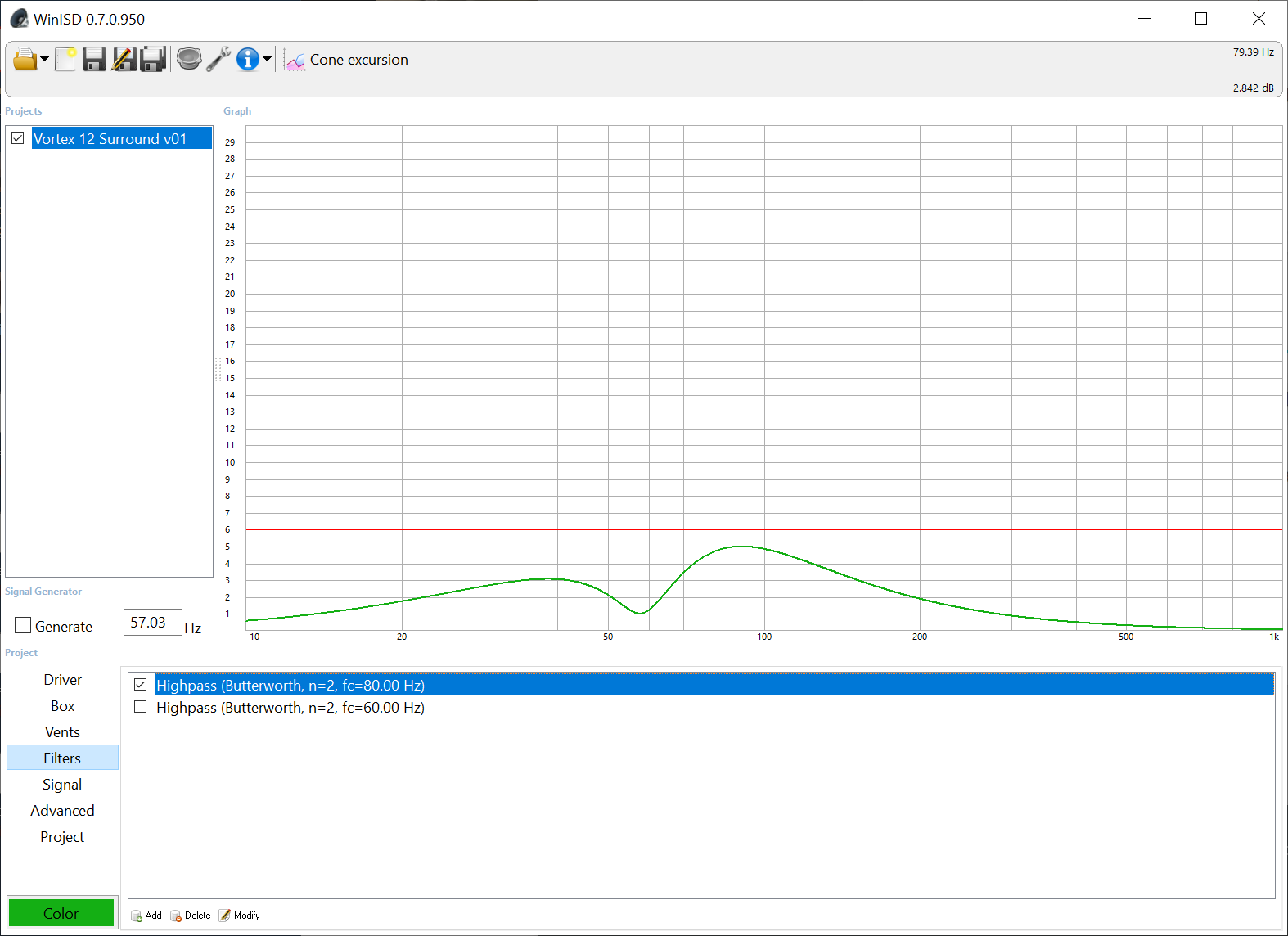Add a new filter
This screenshot has width=1288, height=936.
pyautogui.click(x=146, y=916)
